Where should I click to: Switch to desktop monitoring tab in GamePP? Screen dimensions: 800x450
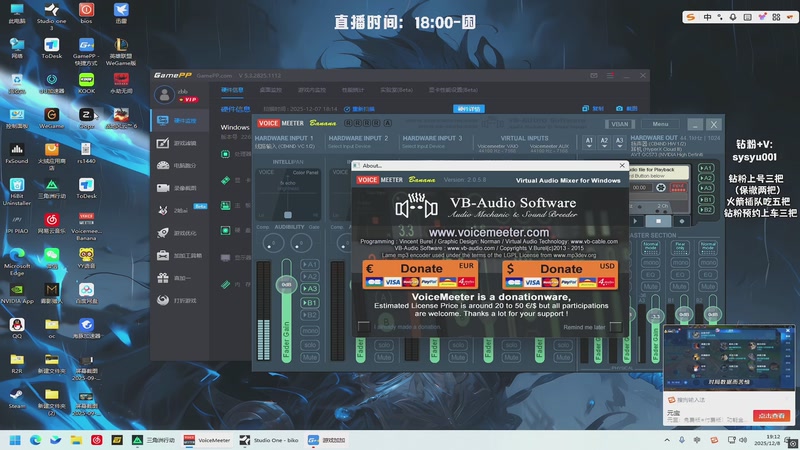[x=270, y=90]
